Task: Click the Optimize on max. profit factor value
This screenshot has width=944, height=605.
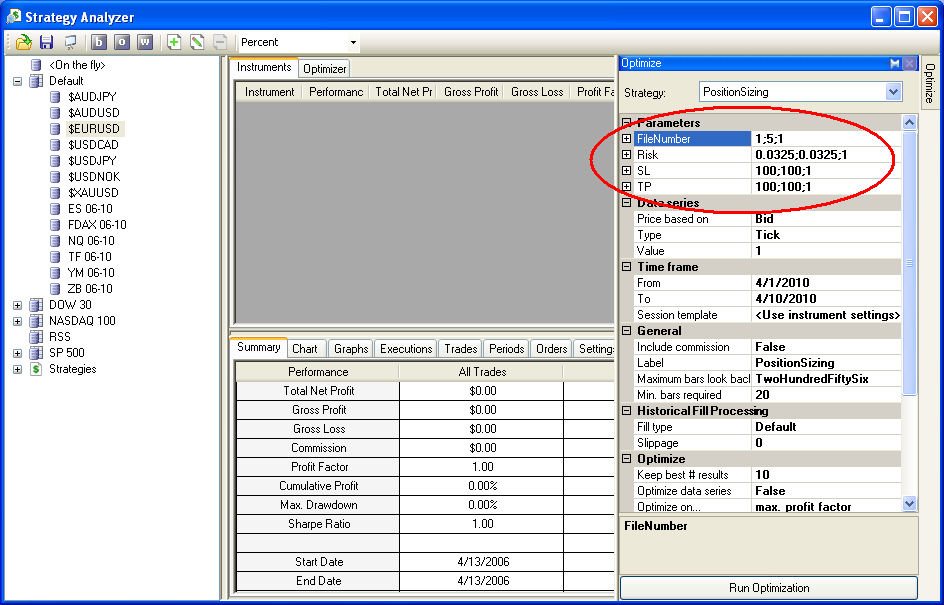Action: coord(827,507)
